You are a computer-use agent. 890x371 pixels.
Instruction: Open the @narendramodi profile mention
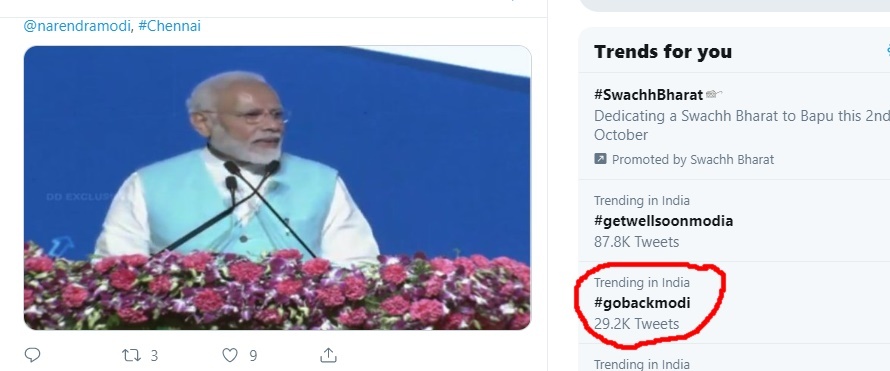point(77,26)
